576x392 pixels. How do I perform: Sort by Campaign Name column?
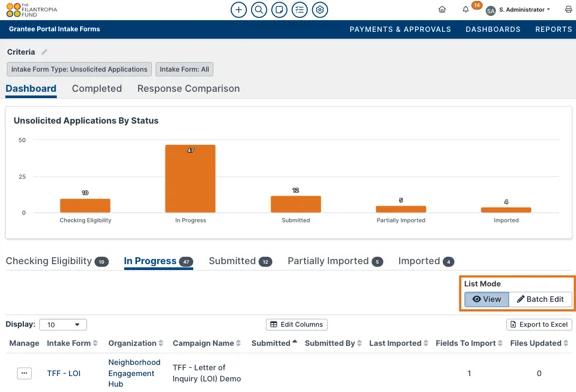coord(206,343)
